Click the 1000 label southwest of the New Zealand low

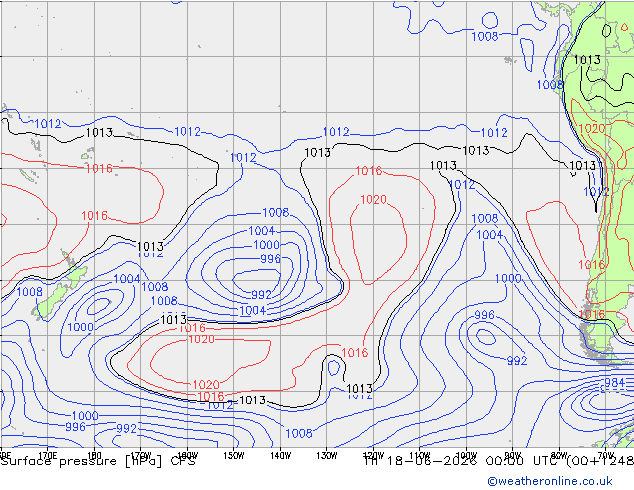80,327
